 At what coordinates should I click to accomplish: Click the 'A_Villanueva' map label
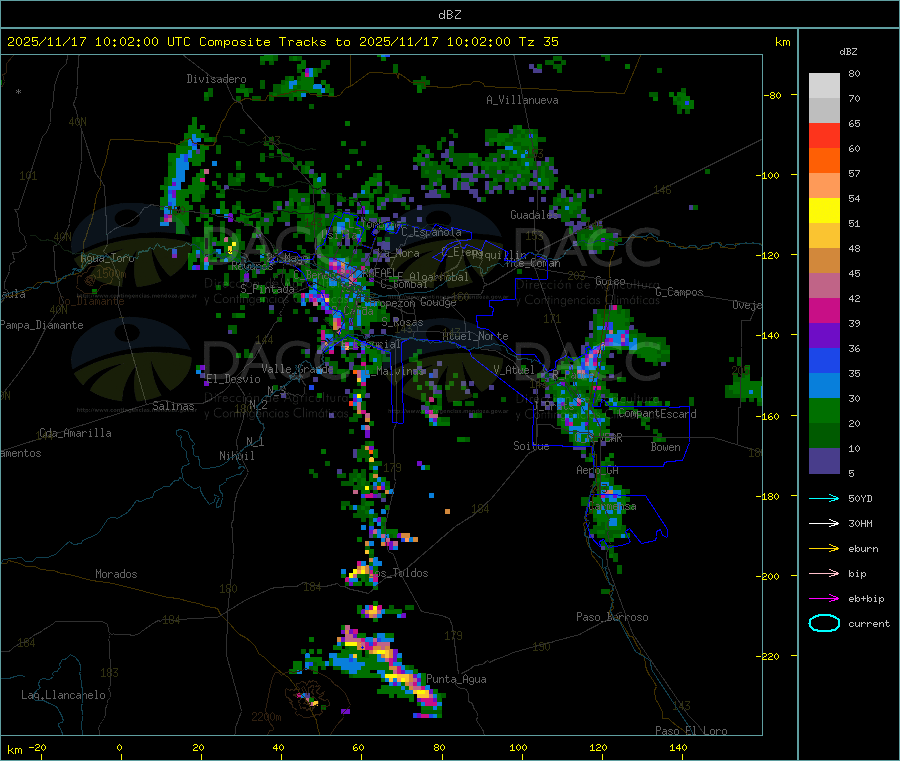522,100
